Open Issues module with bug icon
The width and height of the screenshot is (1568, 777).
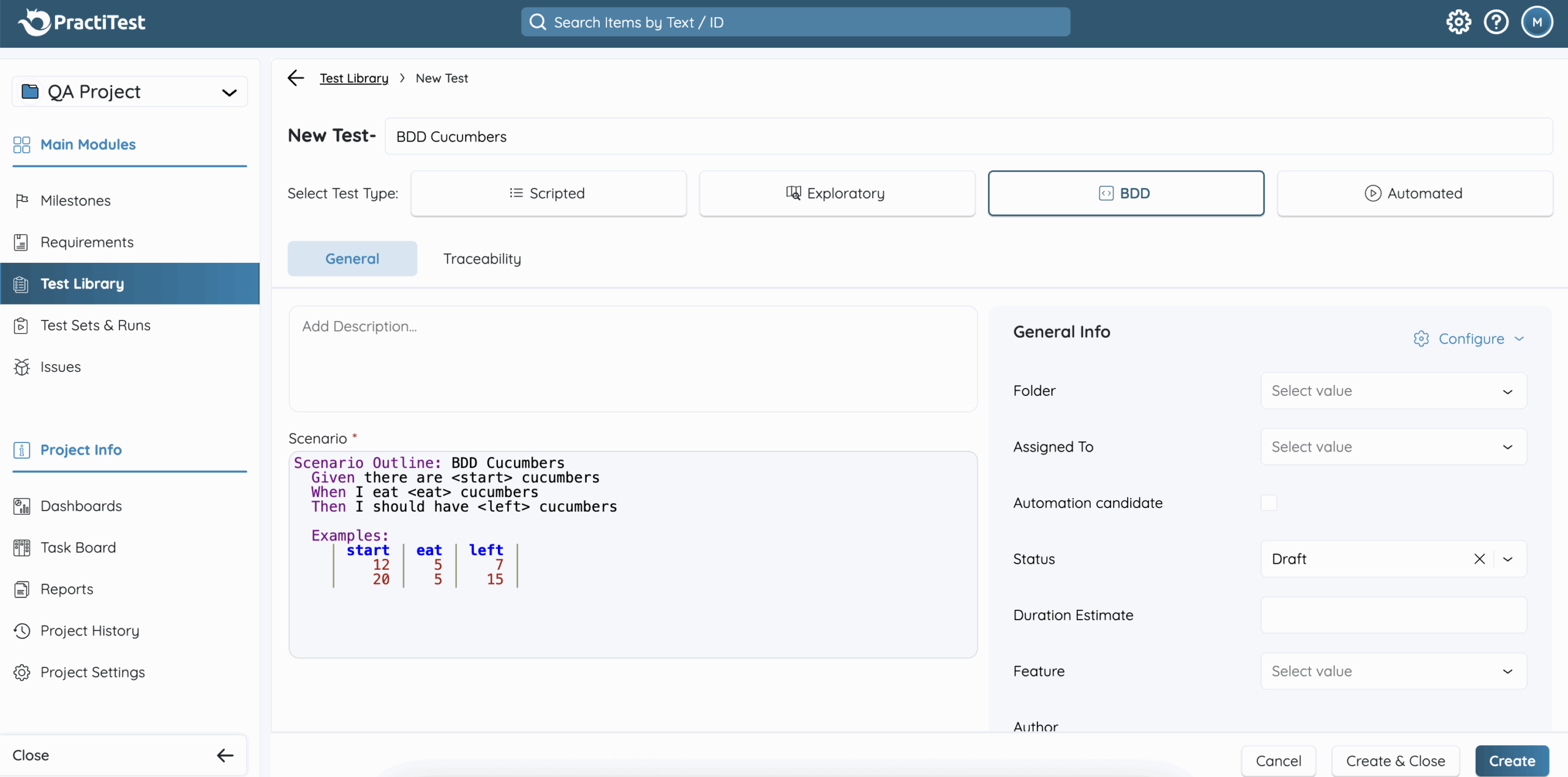60,366
